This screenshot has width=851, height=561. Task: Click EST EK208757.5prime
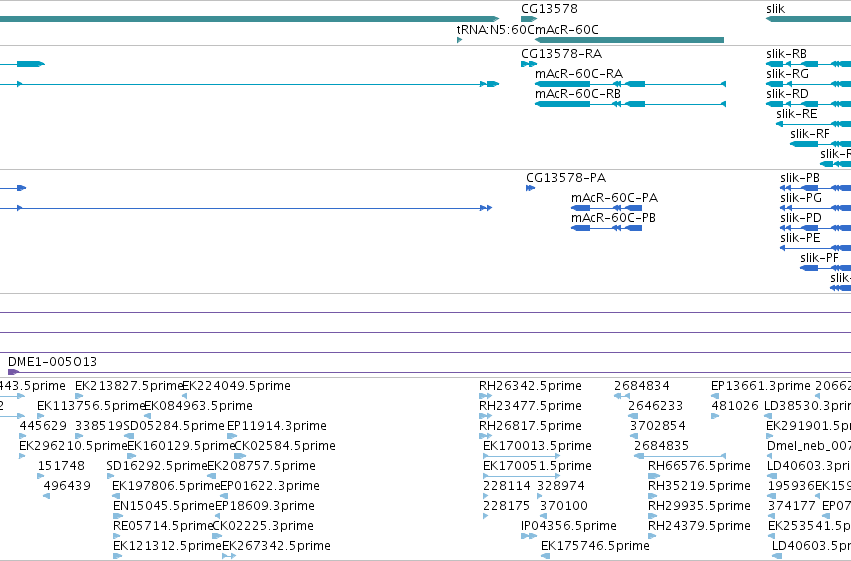[262, 466]
